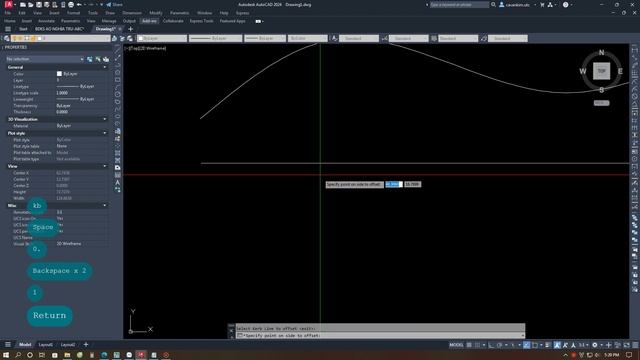Open the layer control dropdown
This screenshot has width=640, height=360.
pos(60,38)
